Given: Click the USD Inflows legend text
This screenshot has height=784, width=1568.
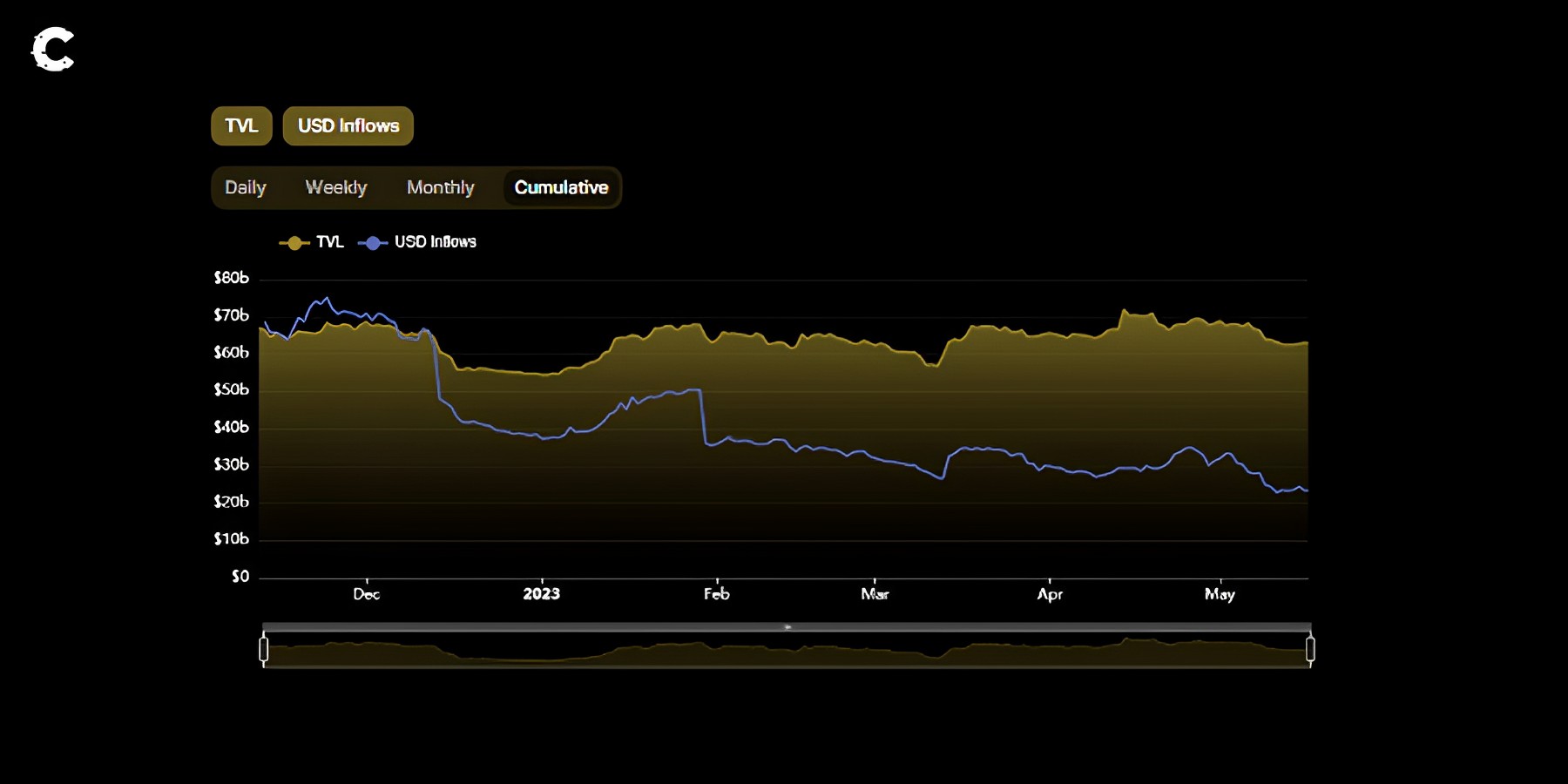Looking at the screenshot, I should (435, 242).
